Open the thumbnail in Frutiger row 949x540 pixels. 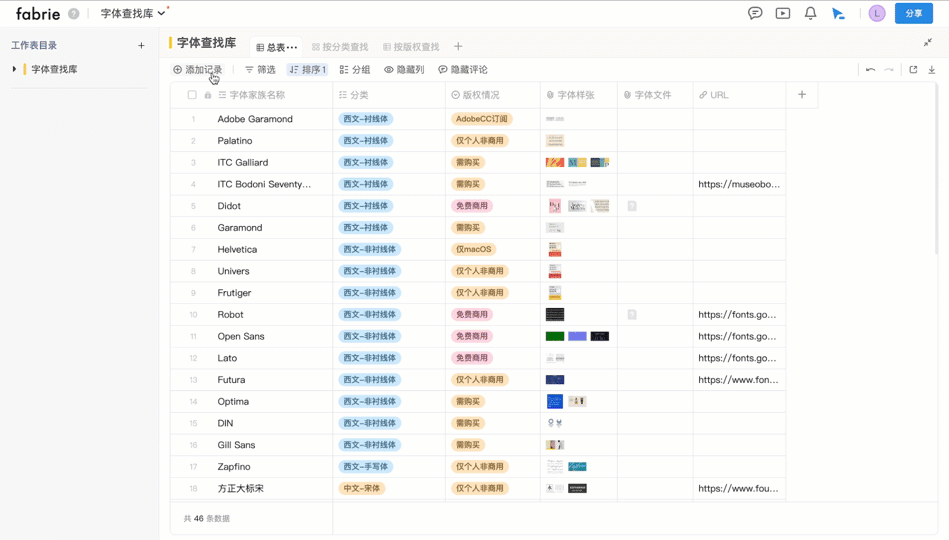[555, 293]
